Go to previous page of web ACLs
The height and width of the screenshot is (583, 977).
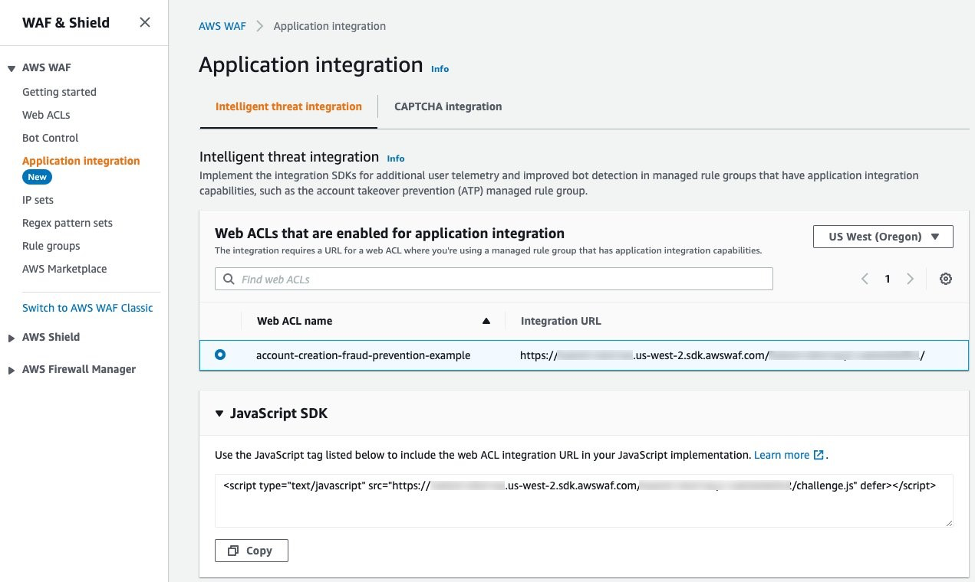click(x=864, y=279)
